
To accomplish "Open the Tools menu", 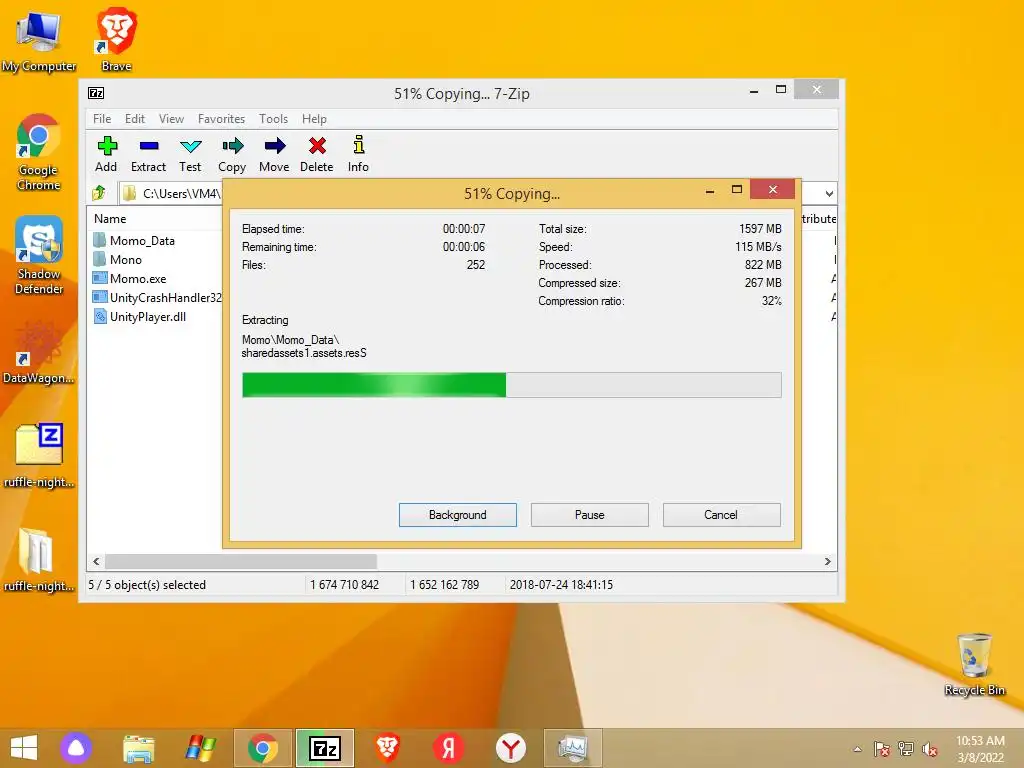I will [x=273, y=119].
